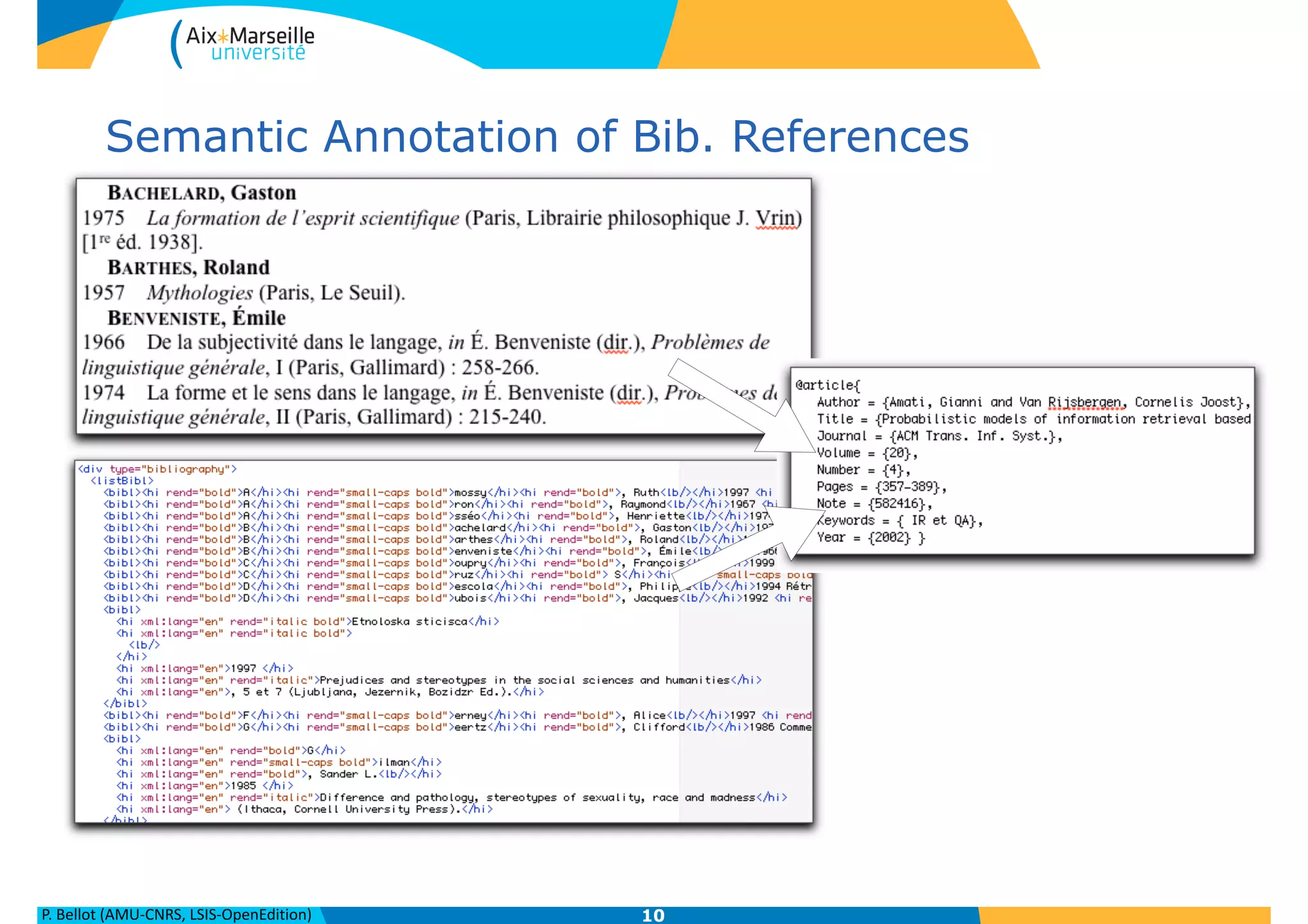Click the BibTeX 'Journal = {ACM Trans. Inf. Syst.}' line
The width and height of the screenshot is (1308, 924).
[939, 436]
